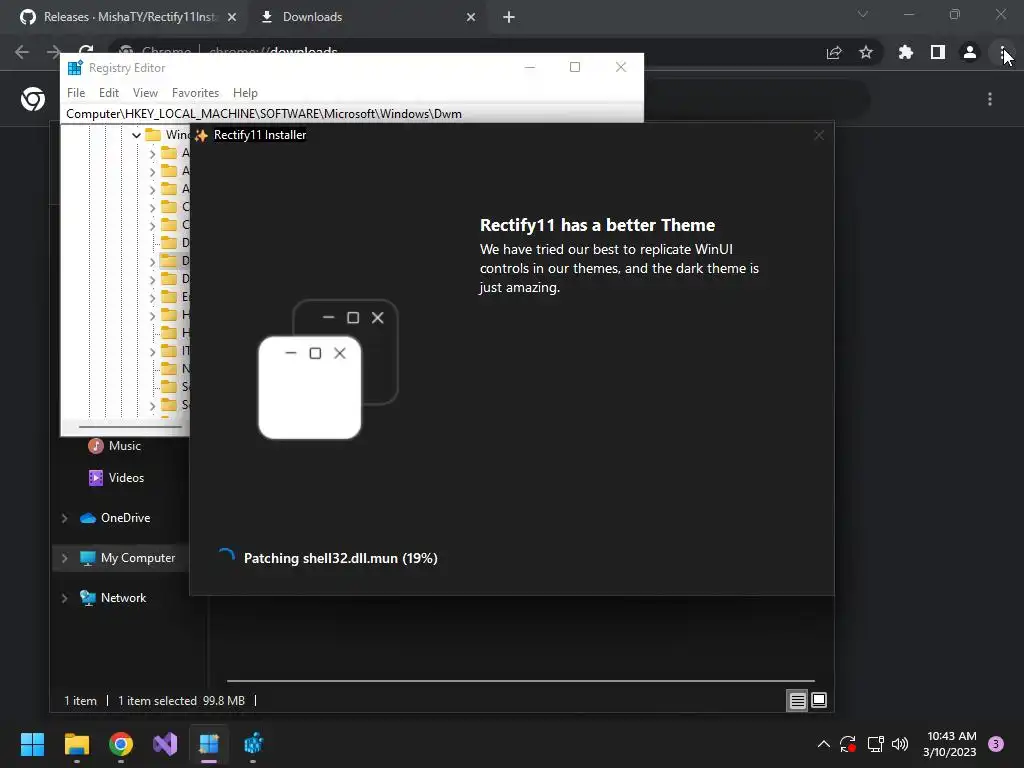The image size is (1024, 768).
Task: Open the volume control in tray
Action: pyautogui.click(x=900, y=744)
